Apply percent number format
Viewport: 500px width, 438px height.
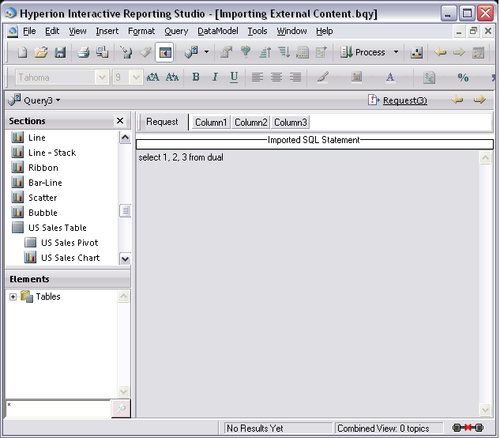[463, 77]
